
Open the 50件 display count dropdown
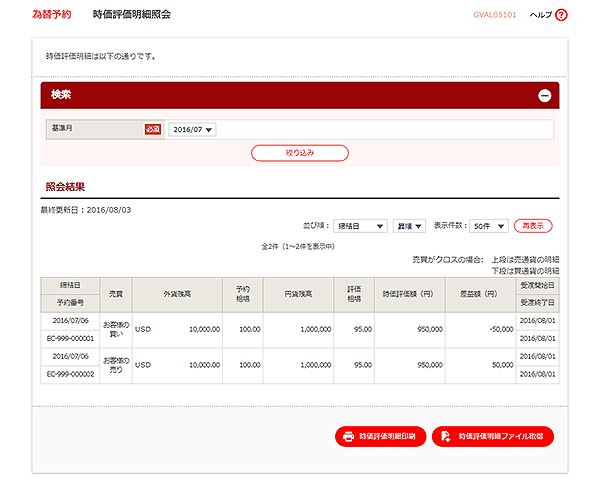point(489,226)
